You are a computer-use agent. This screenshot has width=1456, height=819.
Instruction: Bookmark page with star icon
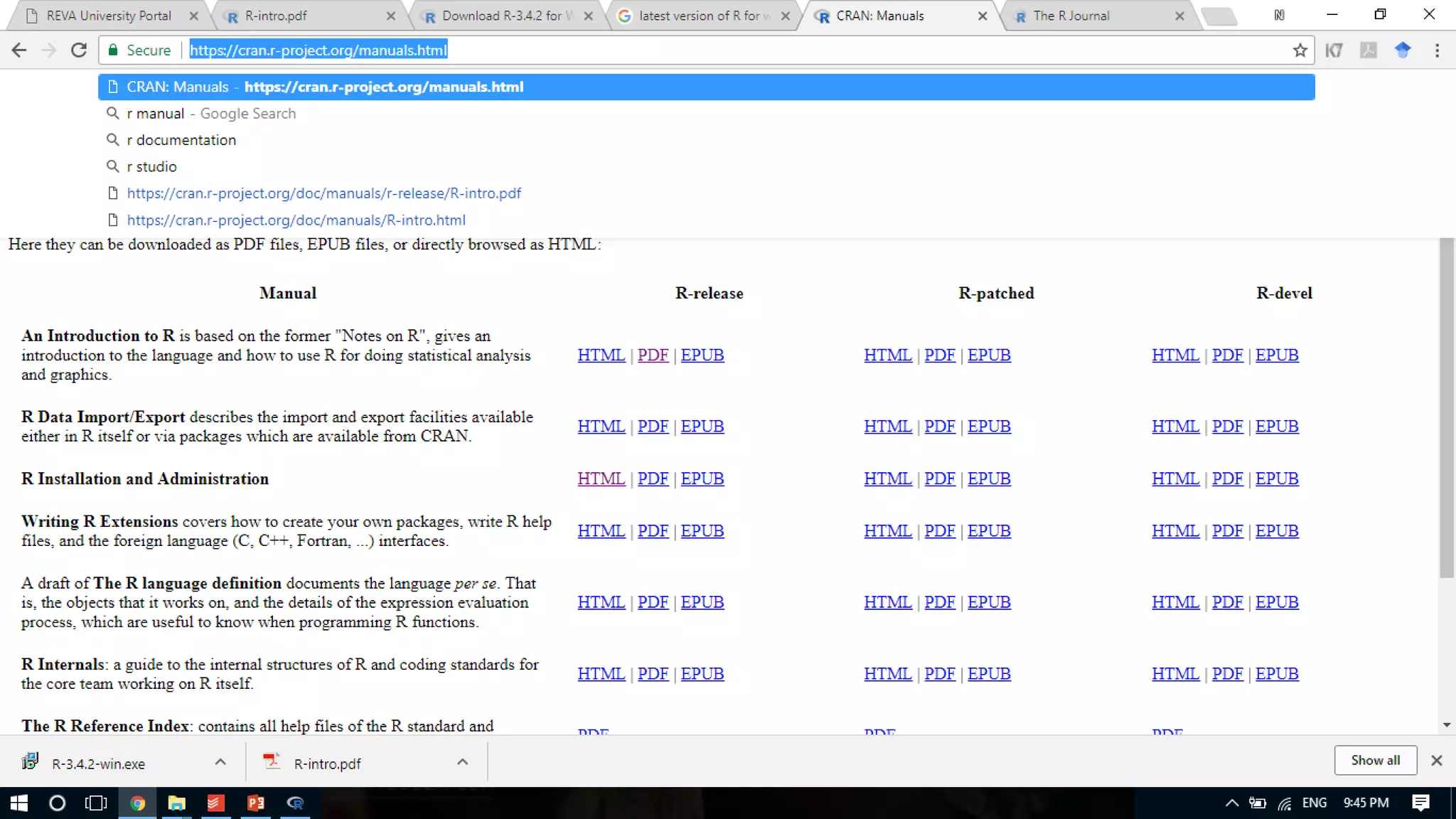tap(1300, 50)
